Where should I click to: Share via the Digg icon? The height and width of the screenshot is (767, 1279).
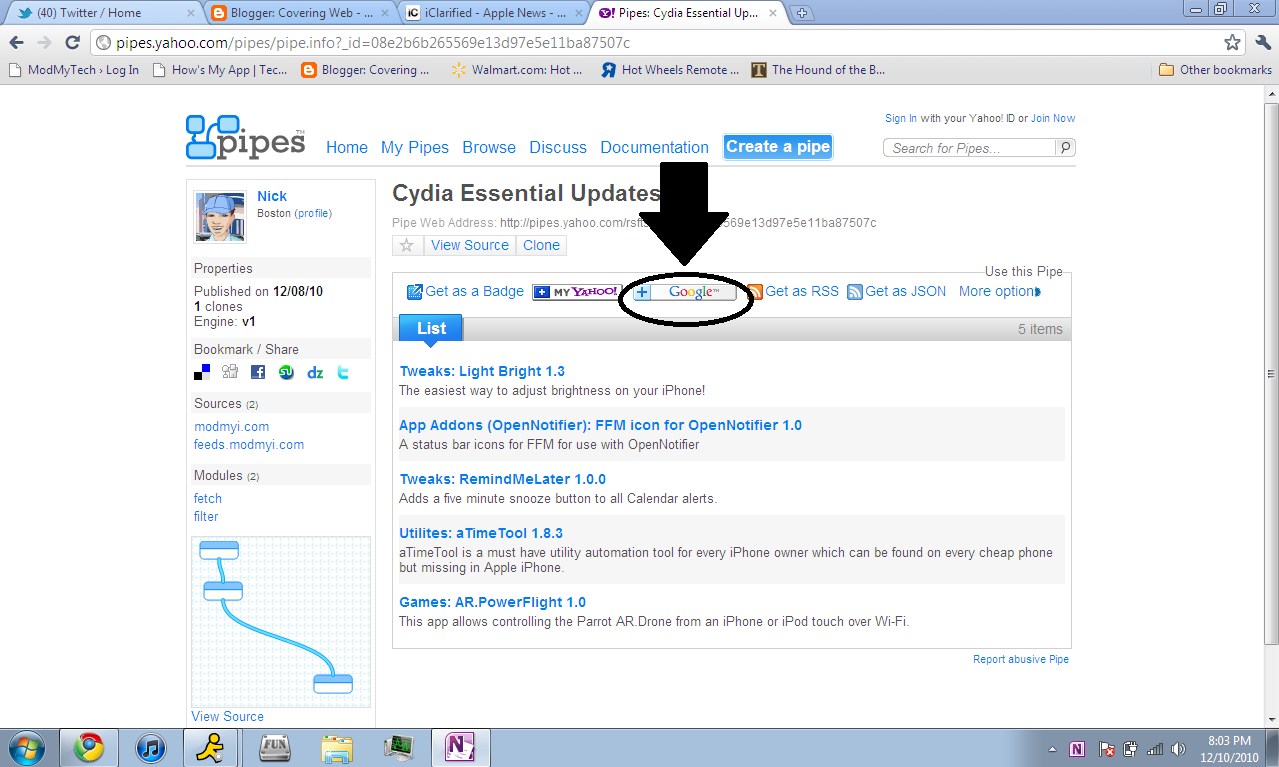tap(230, 372)
